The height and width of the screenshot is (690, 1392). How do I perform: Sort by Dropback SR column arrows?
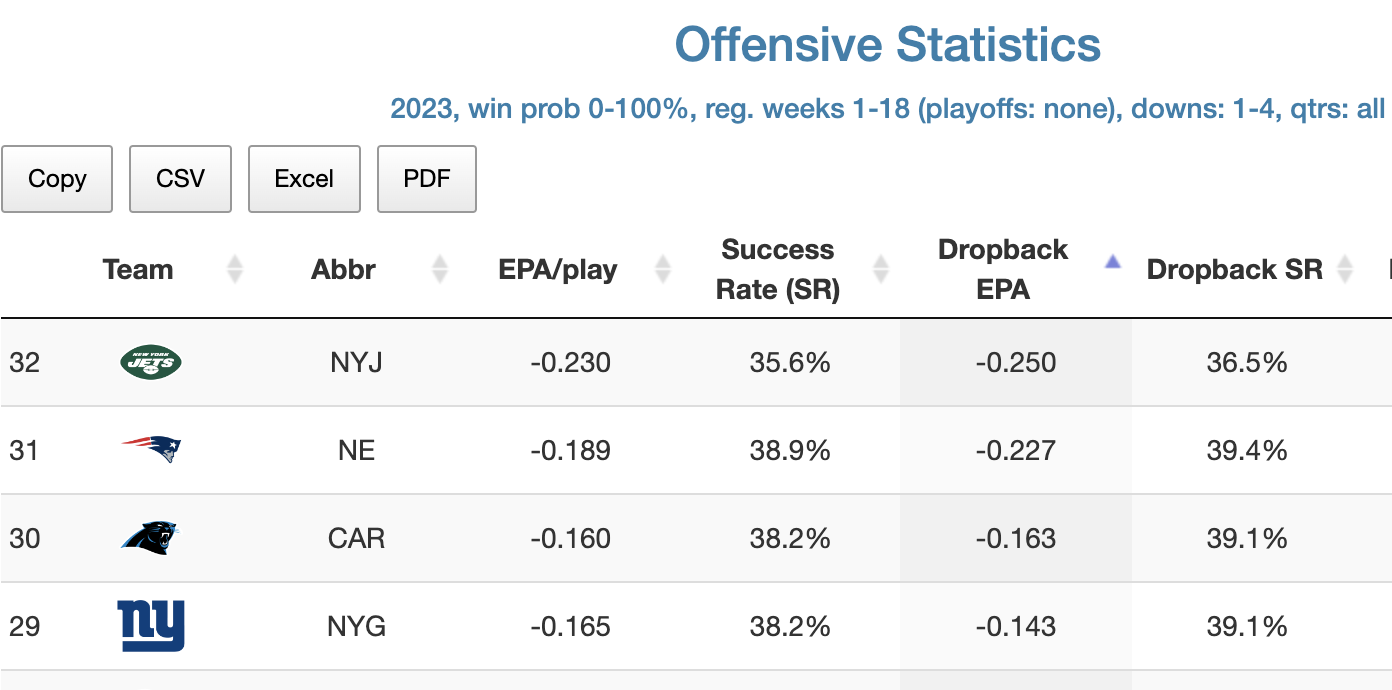click(1345, 269)
